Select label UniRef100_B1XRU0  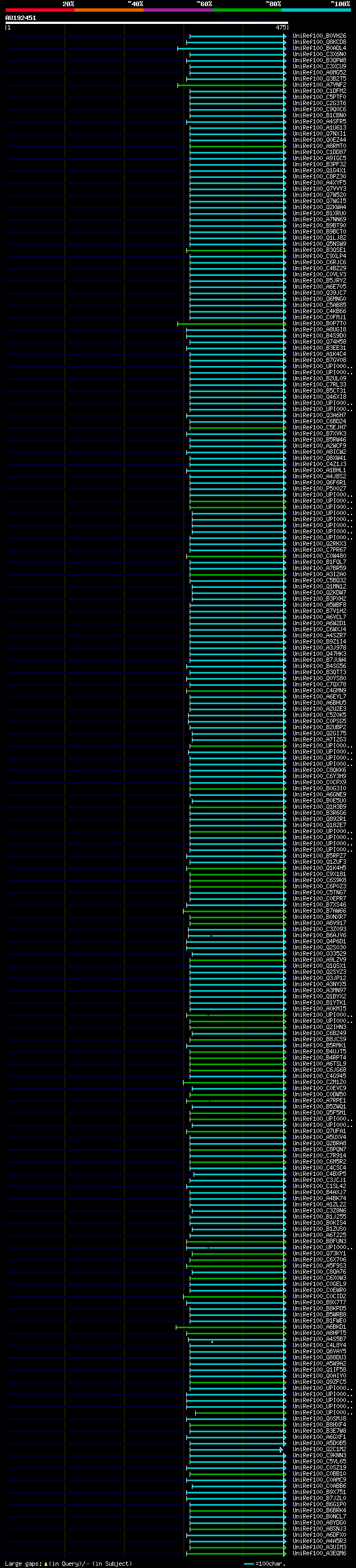pos(319,214)
